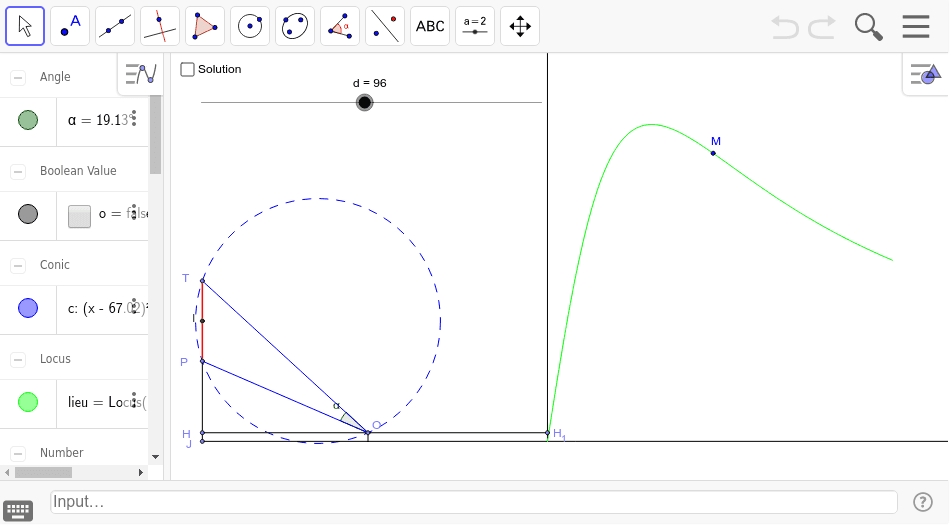Toggle visibility of boolean o

(x=28, y=214)
